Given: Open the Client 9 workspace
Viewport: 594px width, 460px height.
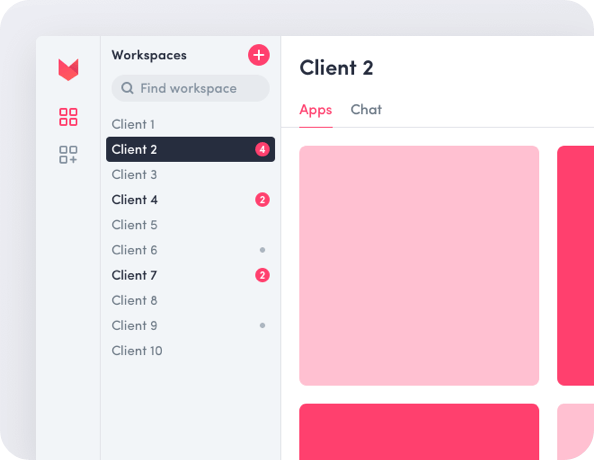Looking at the screenshot, I should pyautogui.click(x=191, y=325).
